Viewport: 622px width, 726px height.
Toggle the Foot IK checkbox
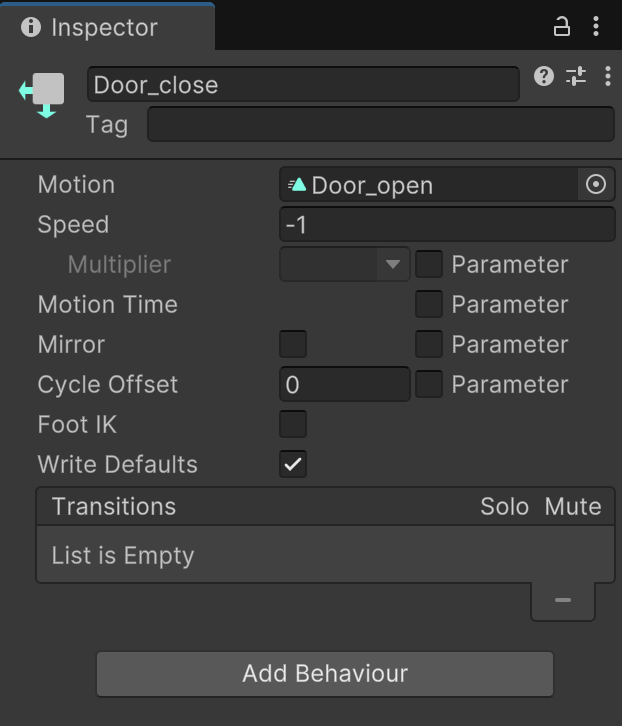click(x=293, y=425)
